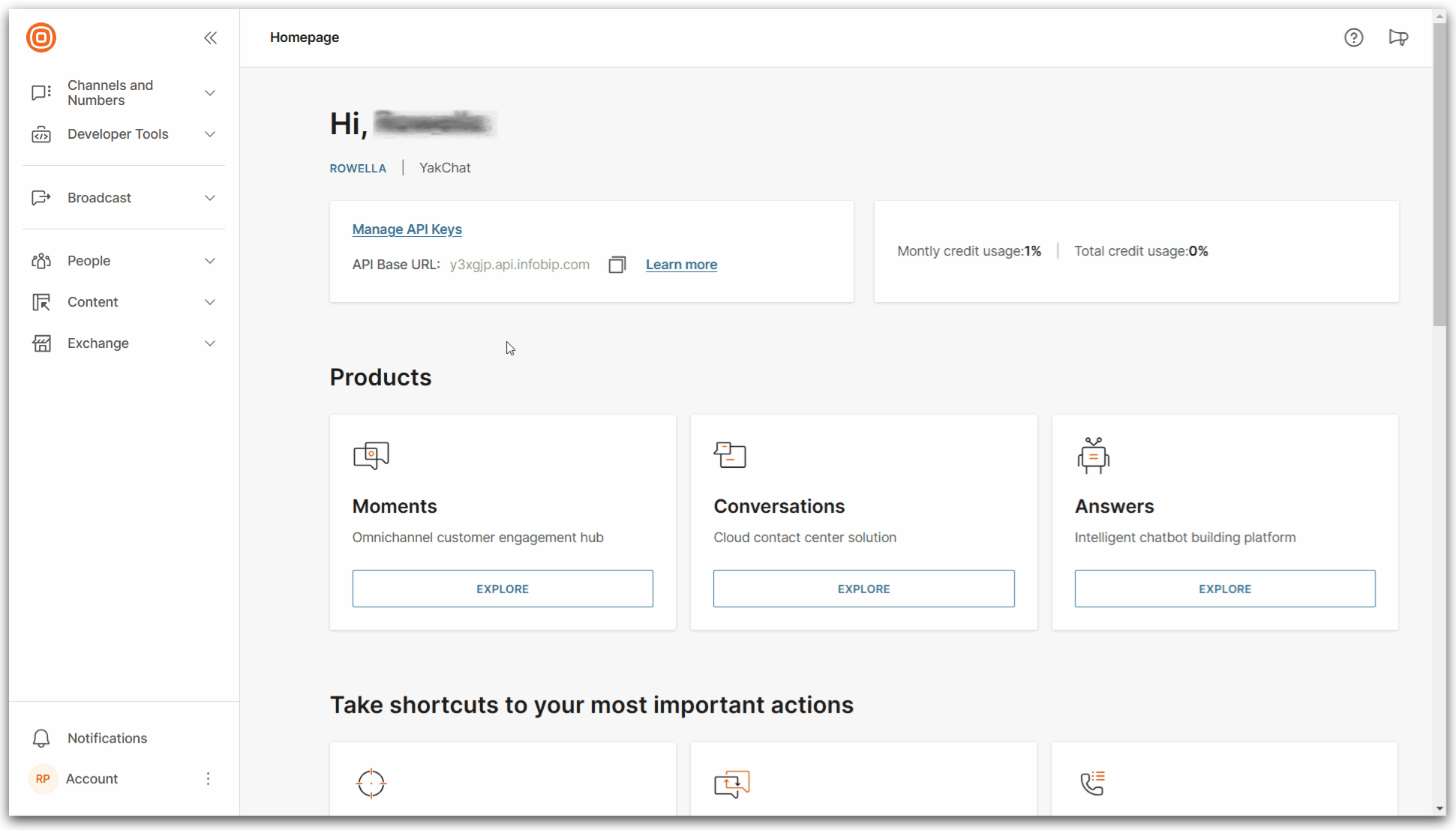1456x830 pixels.
Task: Explore the Conversations product
Action: pyautogui.click(x=863, y=589)
